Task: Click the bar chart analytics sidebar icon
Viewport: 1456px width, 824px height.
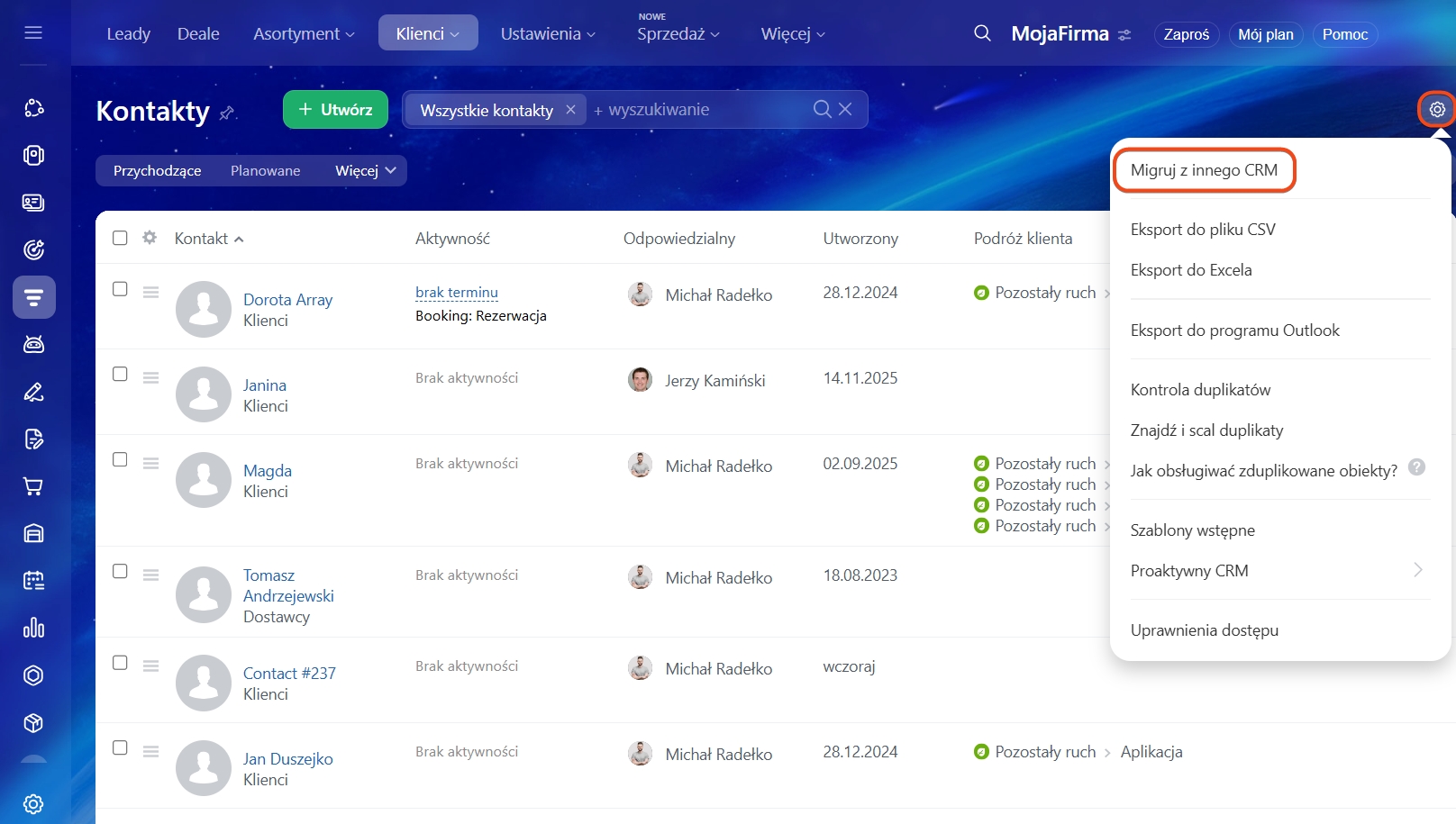Action: (x=33, y=628)
